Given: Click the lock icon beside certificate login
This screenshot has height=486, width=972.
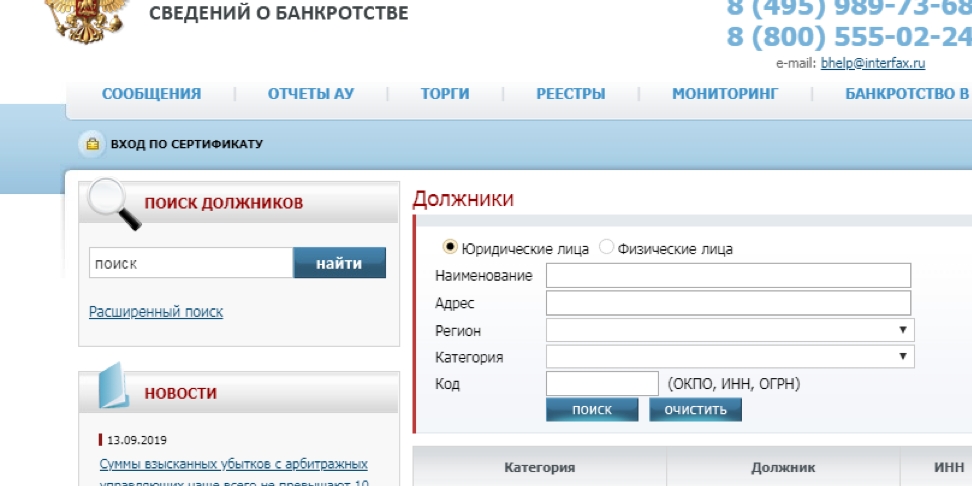Looking at the screenshot, I should tap(92, 145).
